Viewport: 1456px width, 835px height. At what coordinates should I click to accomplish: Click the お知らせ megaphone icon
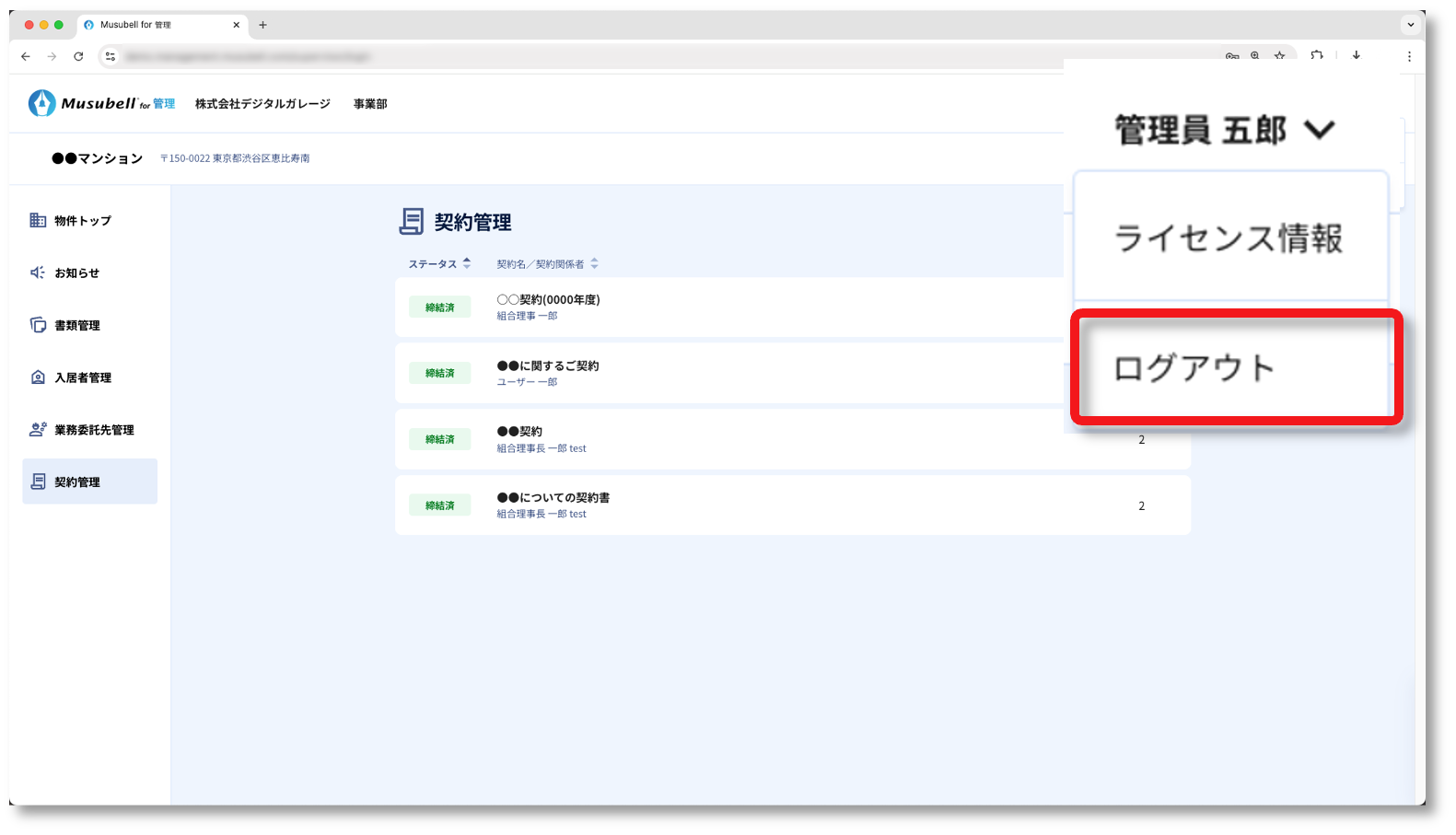coord(38,273)
